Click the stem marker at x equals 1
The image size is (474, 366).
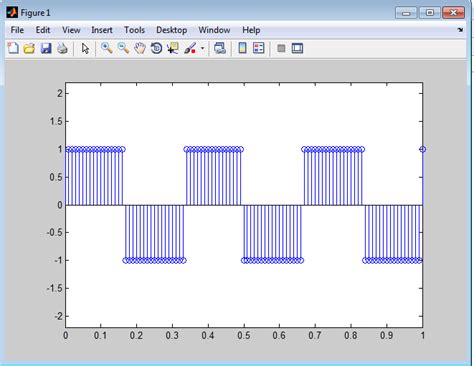click(x=422, y=149)
